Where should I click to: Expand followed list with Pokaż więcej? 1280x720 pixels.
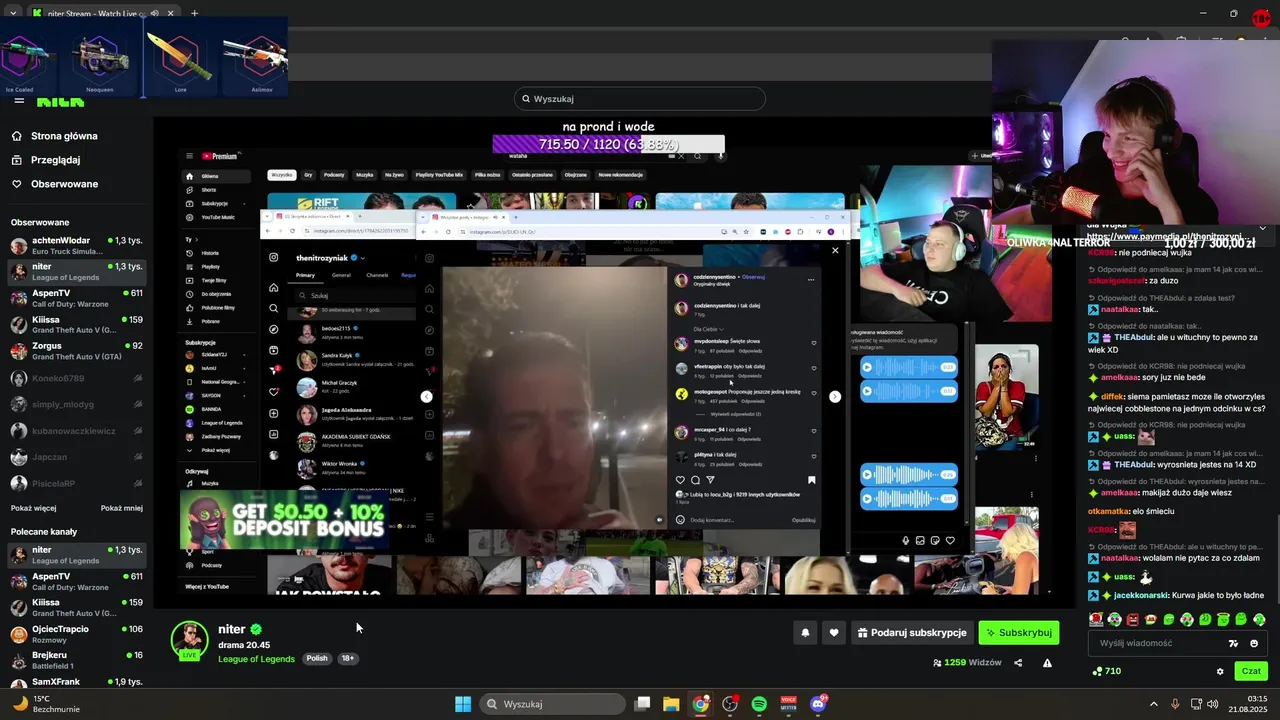coord(34,508)
